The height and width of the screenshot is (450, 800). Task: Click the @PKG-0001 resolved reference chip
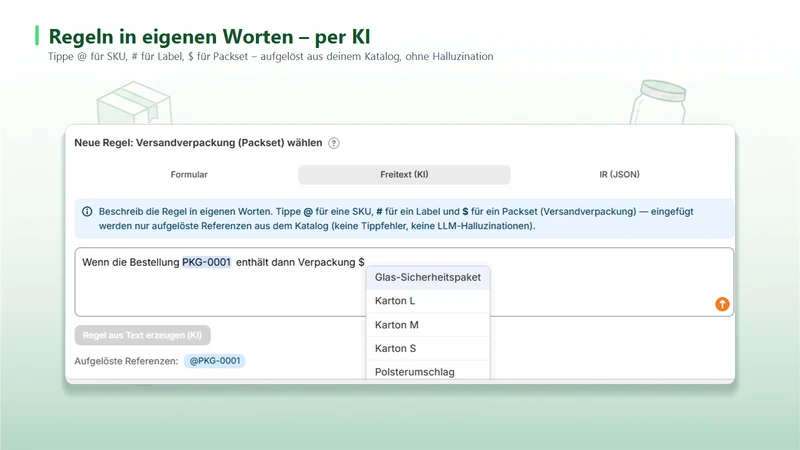click(x=215, y=361)
